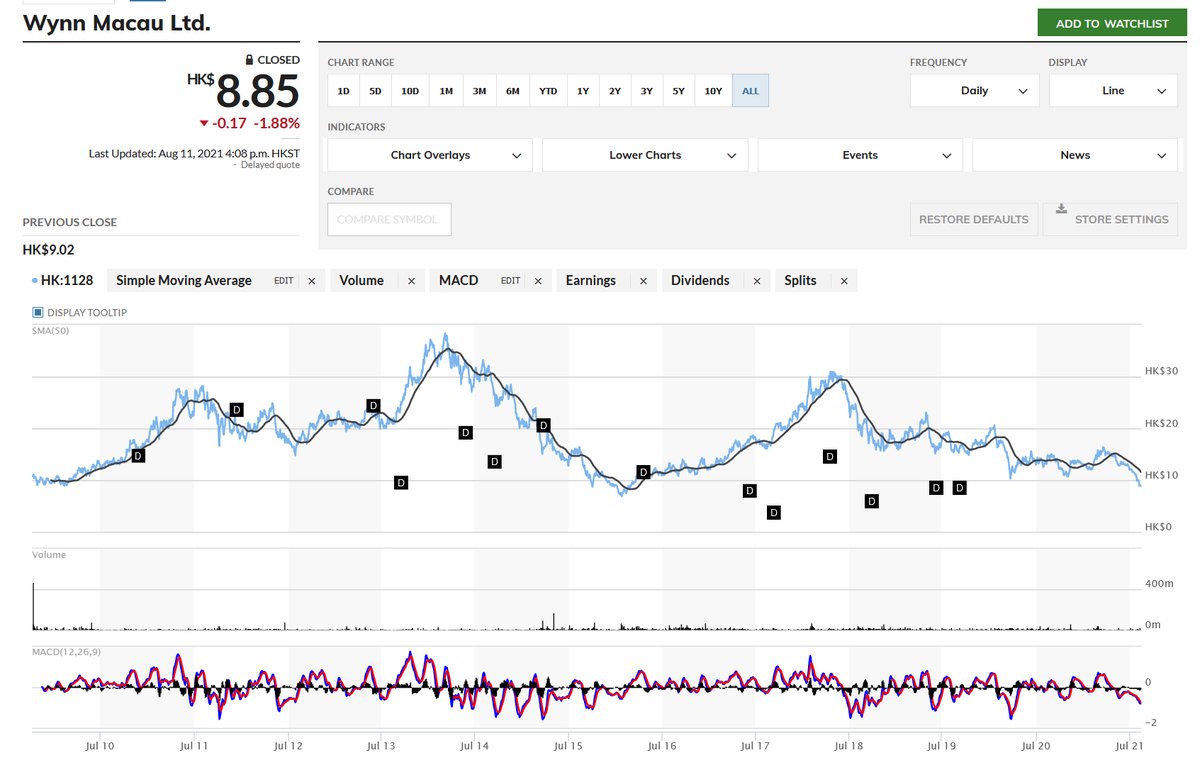Click the dividend marker near Jul 10
This screenshot has height=765, width=1200.
point(138,455)
